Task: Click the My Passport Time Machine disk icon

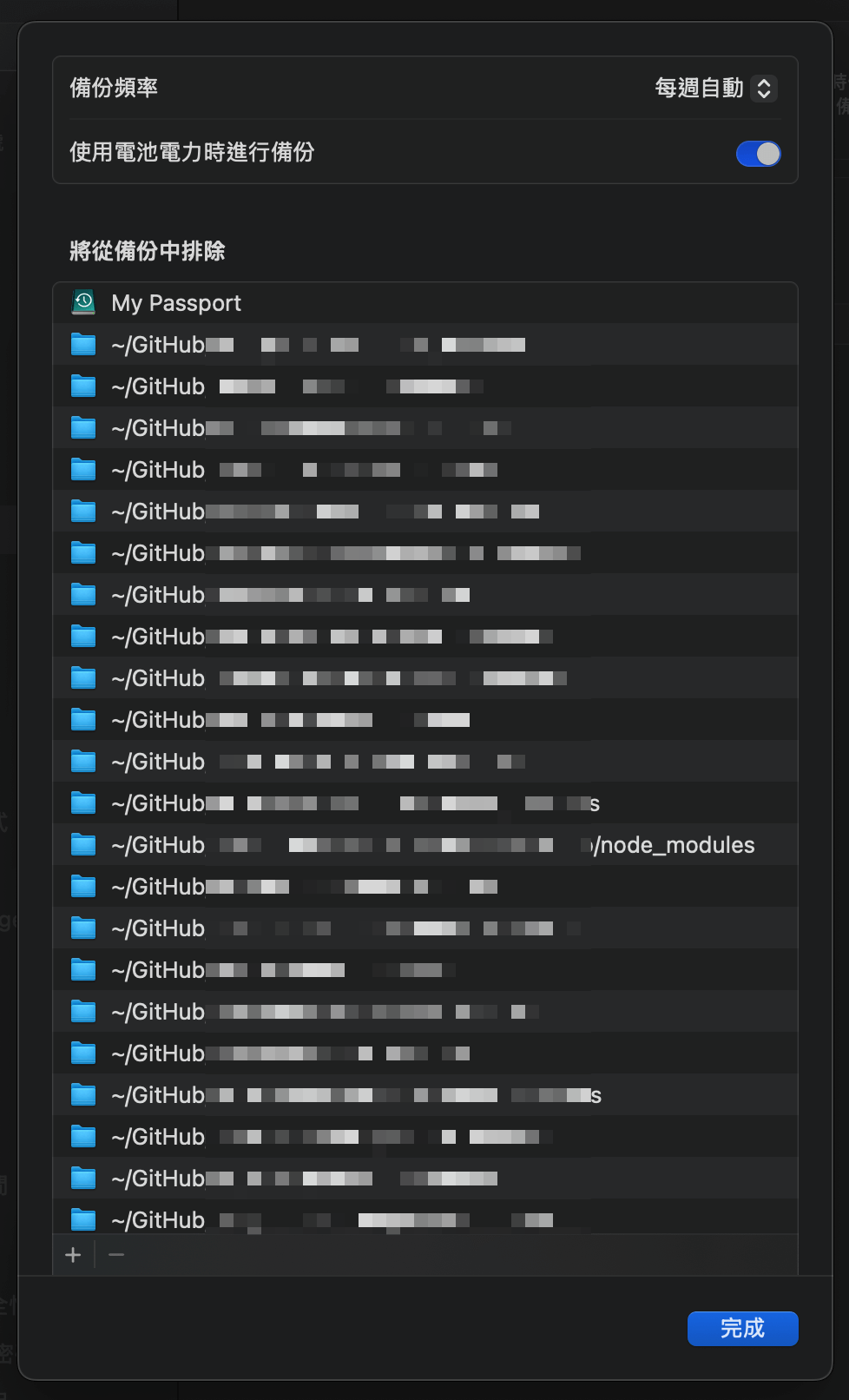Action: (x=83, y=302)
